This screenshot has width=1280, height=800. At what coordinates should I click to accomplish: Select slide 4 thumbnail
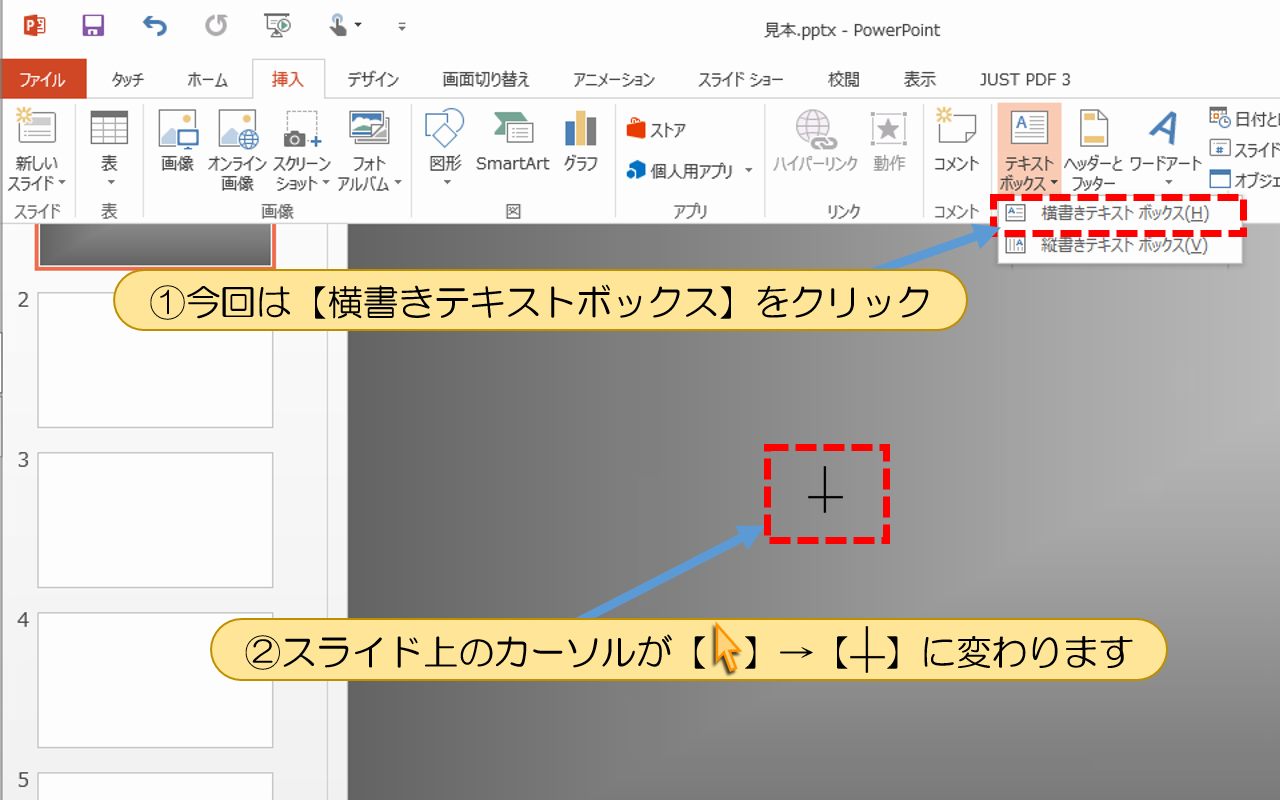(155, 680)
